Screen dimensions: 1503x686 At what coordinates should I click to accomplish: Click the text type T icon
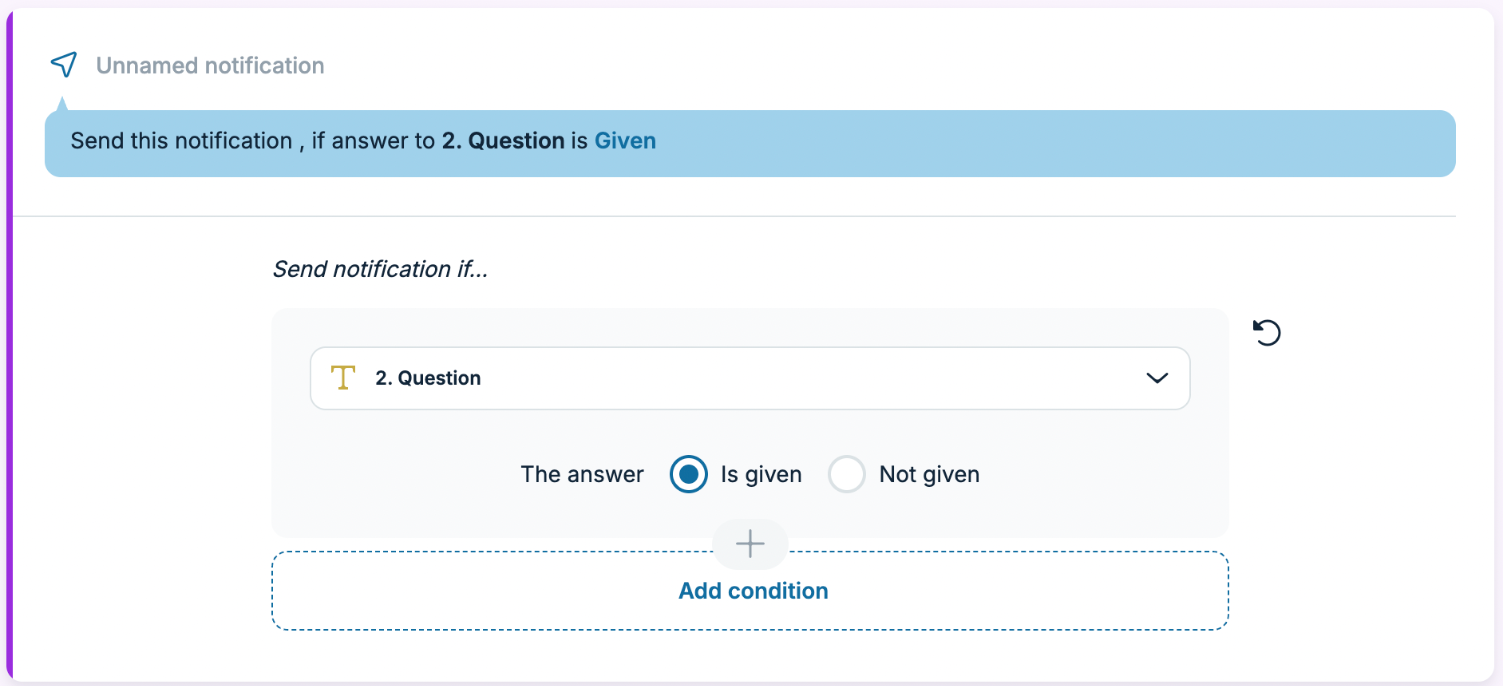click(x=343, y=378)
